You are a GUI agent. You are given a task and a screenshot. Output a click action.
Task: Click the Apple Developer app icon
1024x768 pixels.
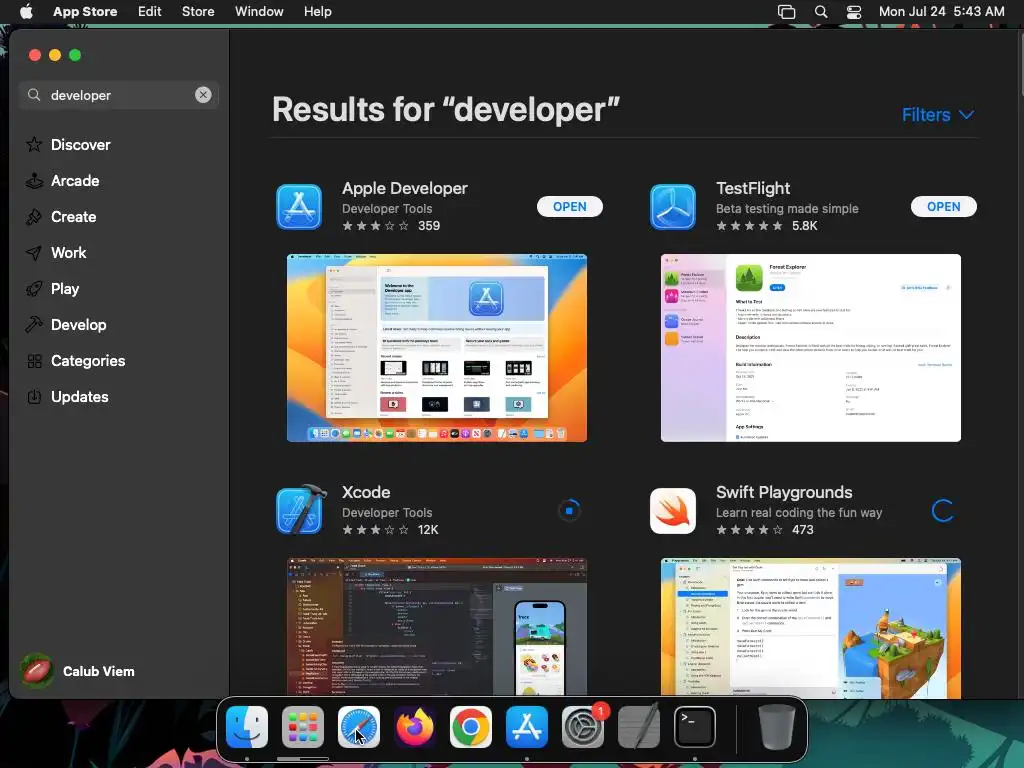pyautogui.click(x=299, y=207)
